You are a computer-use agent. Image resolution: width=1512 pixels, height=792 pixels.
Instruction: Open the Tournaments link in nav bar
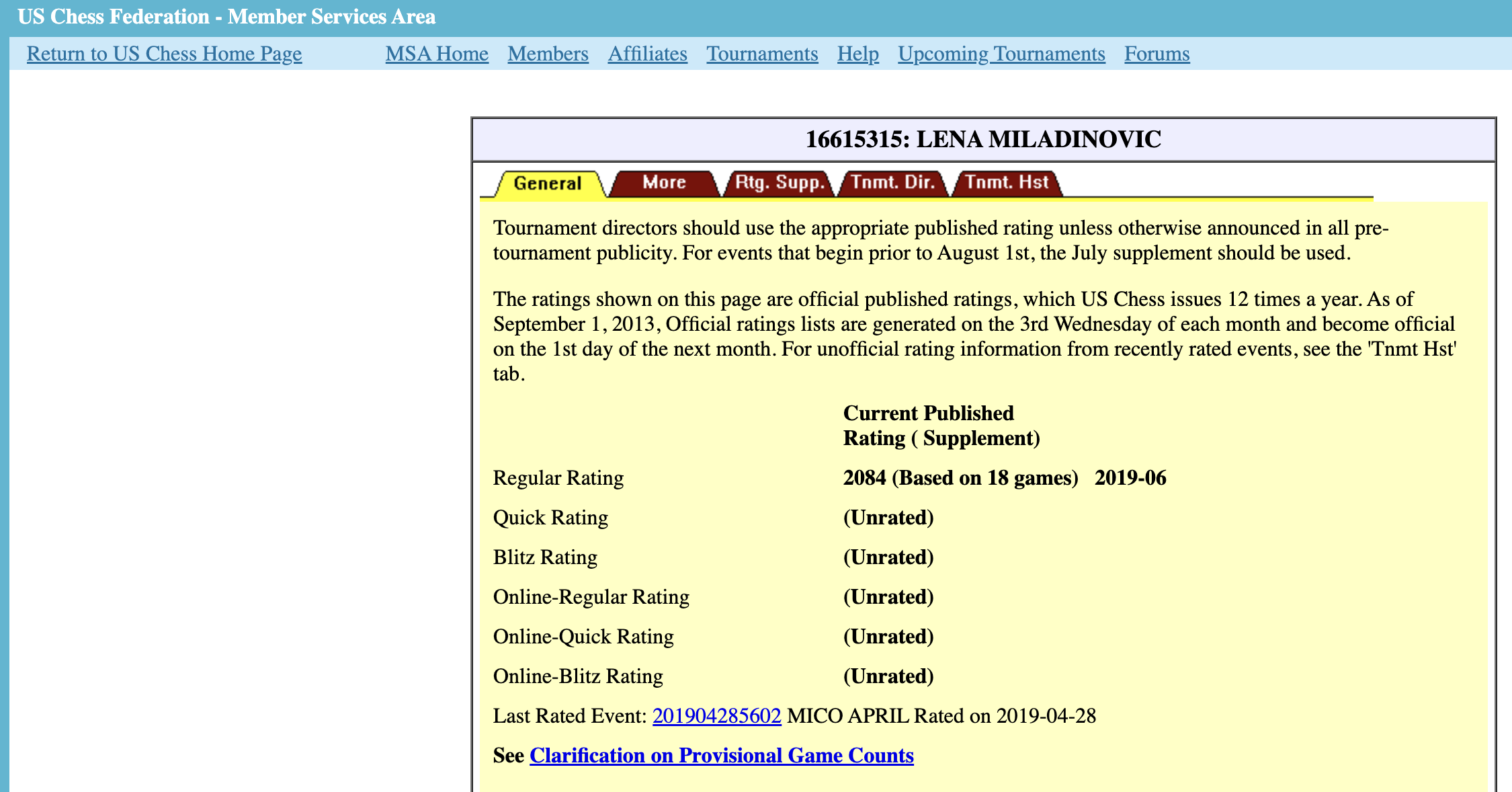[x=762, y=54]
